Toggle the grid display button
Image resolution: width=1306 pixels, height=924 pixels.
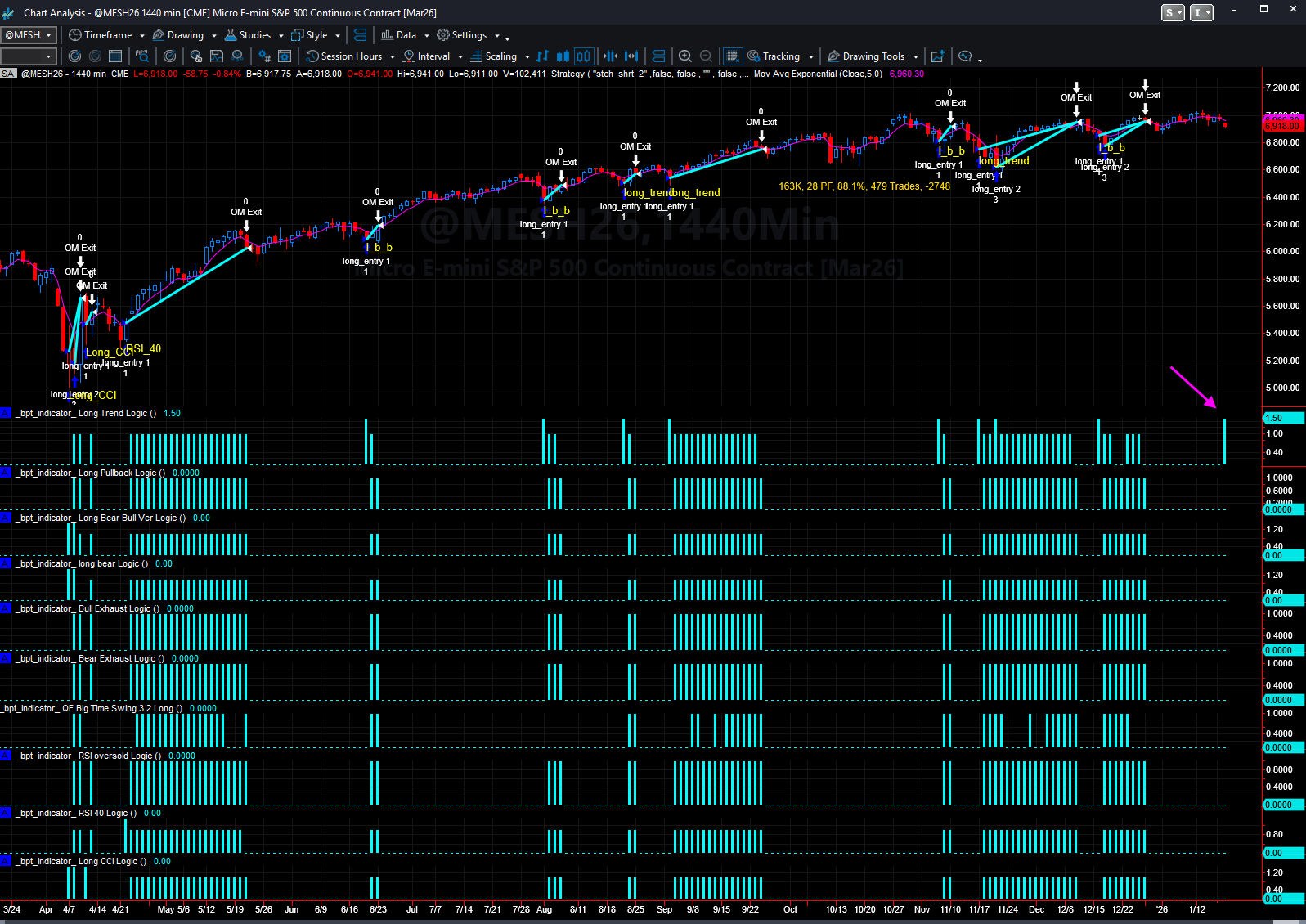732,56
